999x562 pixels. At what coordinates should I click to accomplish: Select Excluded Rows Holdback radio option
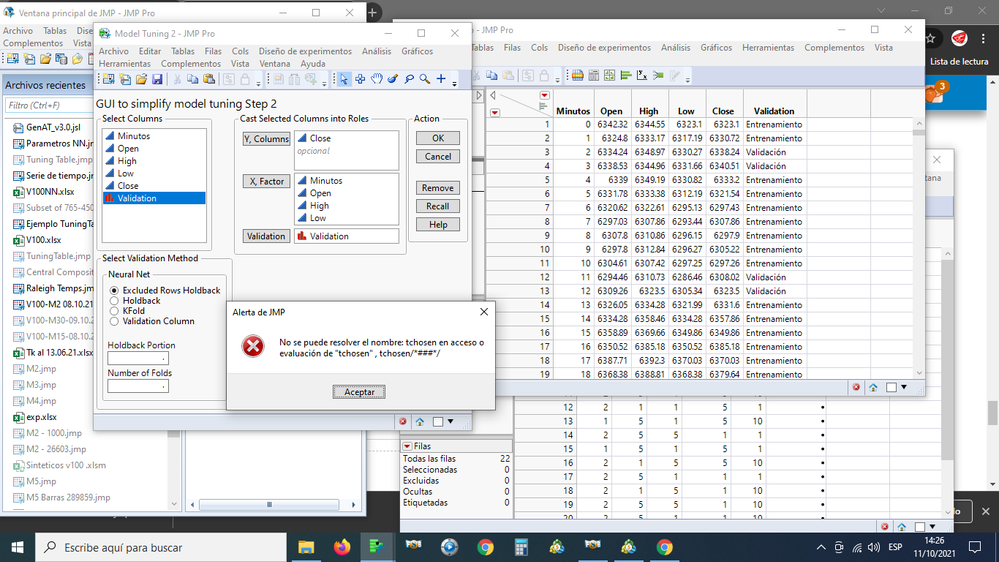pyautogui.click(x=115, y=290)
